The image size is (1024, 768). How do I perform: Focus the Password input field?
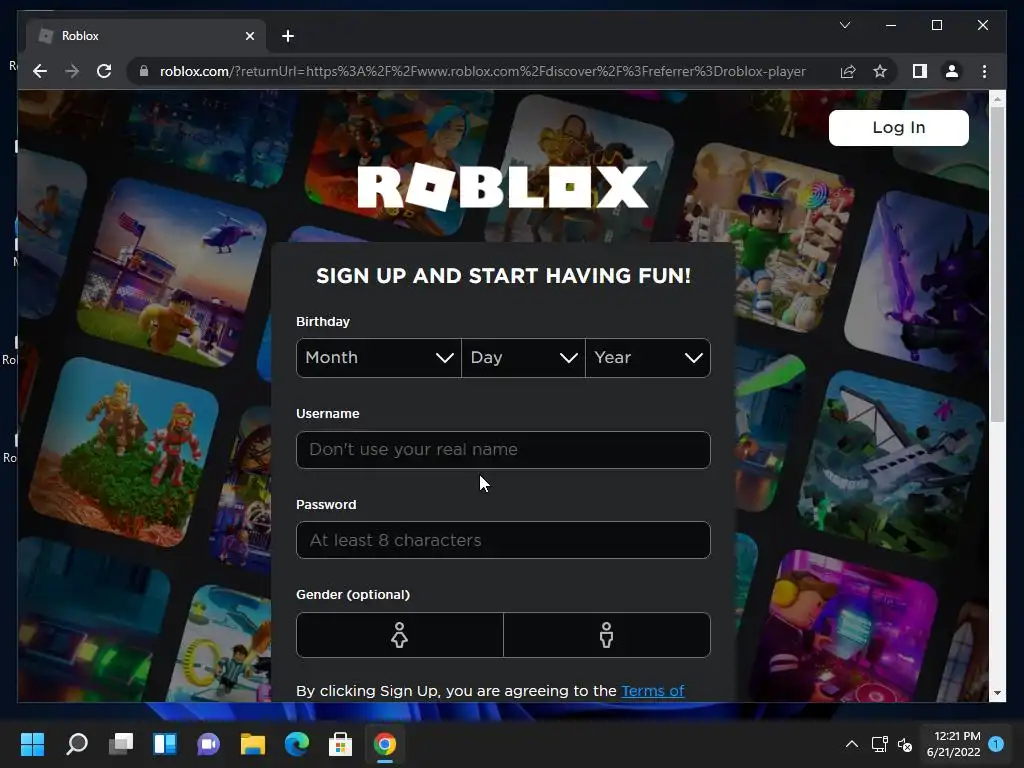click(x=503, y=540)
